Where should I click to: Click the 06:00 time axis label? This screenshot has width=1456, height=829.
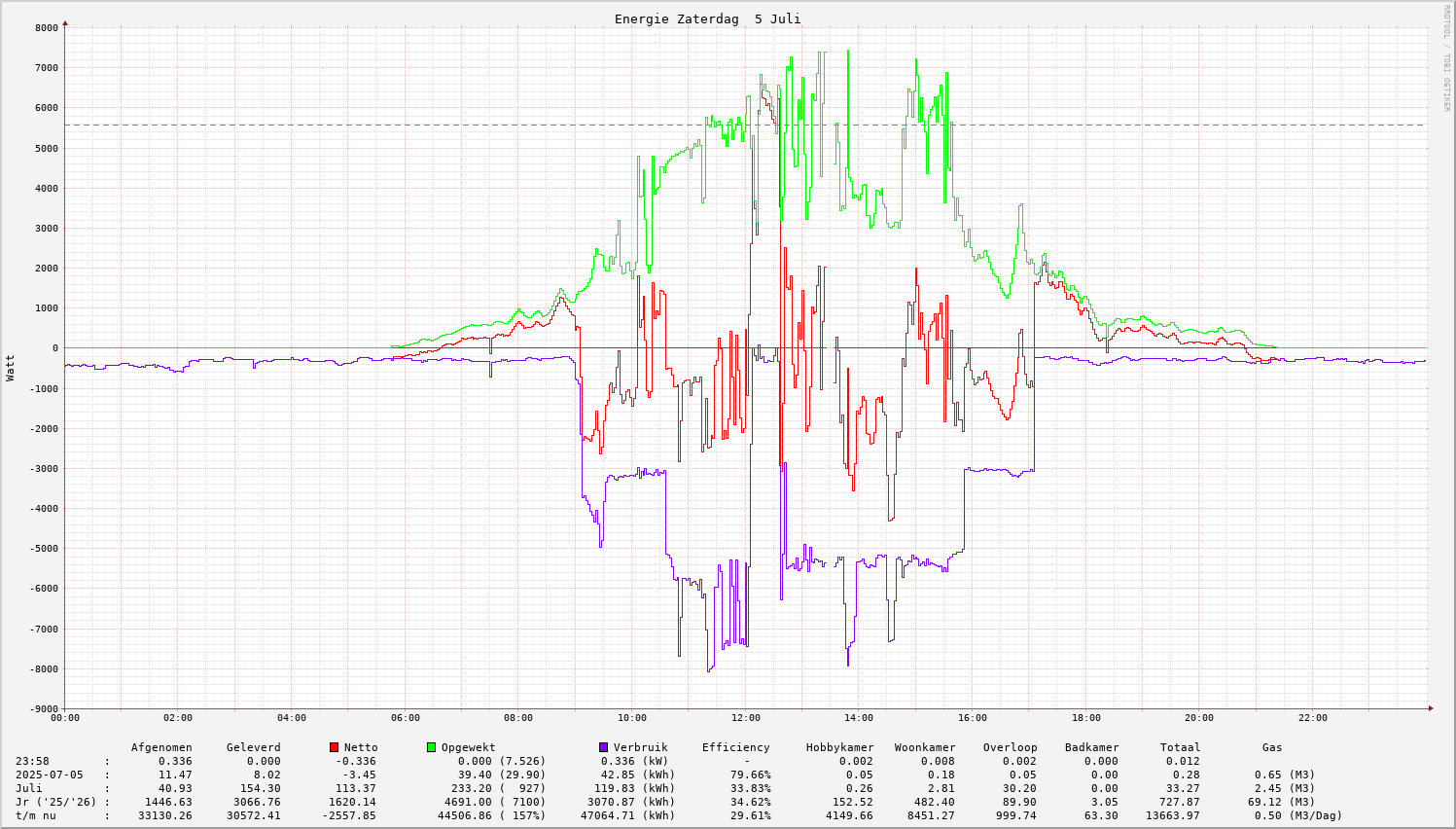pos(405,718)
